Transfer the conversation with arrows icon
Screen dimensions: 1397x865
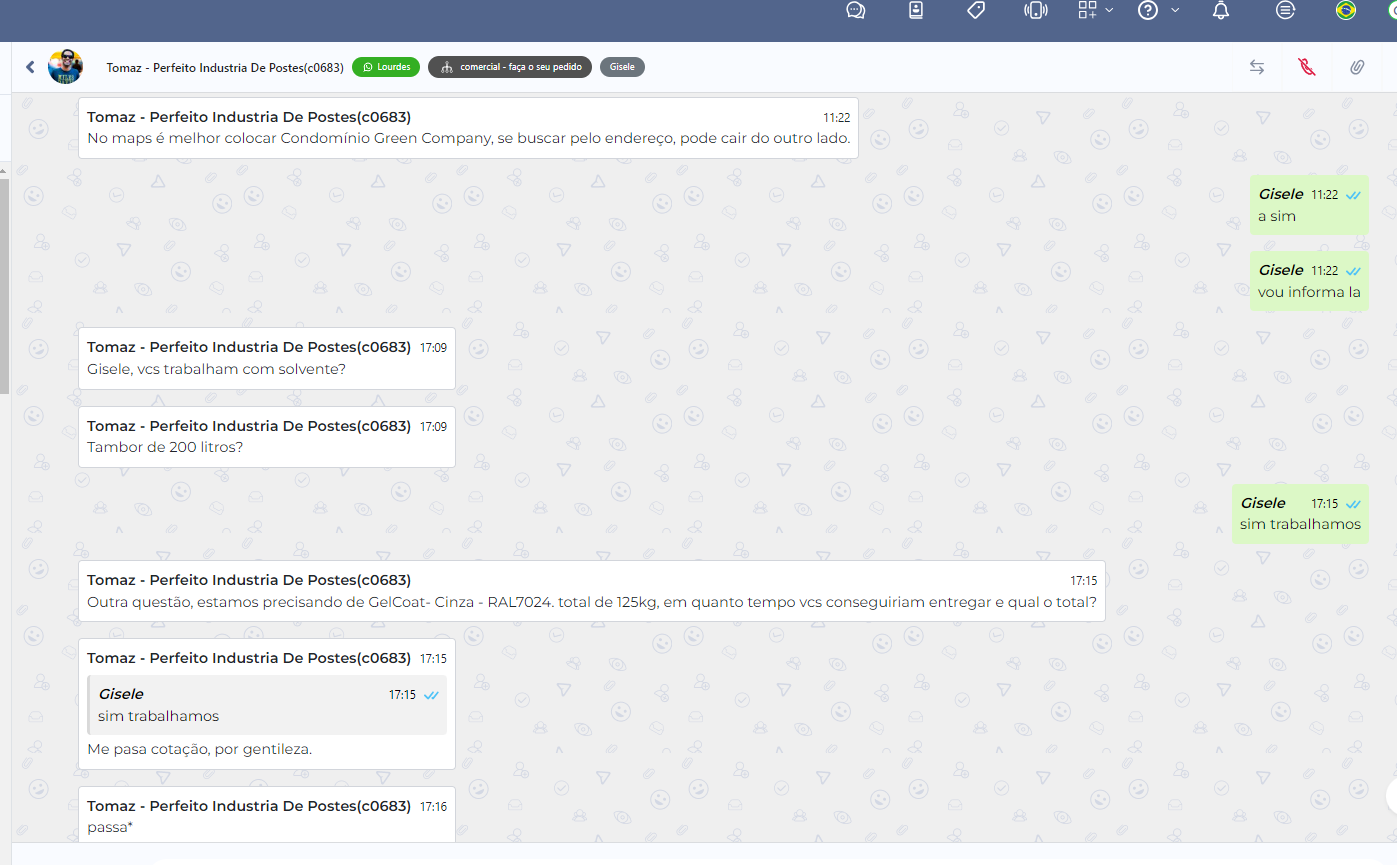[1257, 67]
